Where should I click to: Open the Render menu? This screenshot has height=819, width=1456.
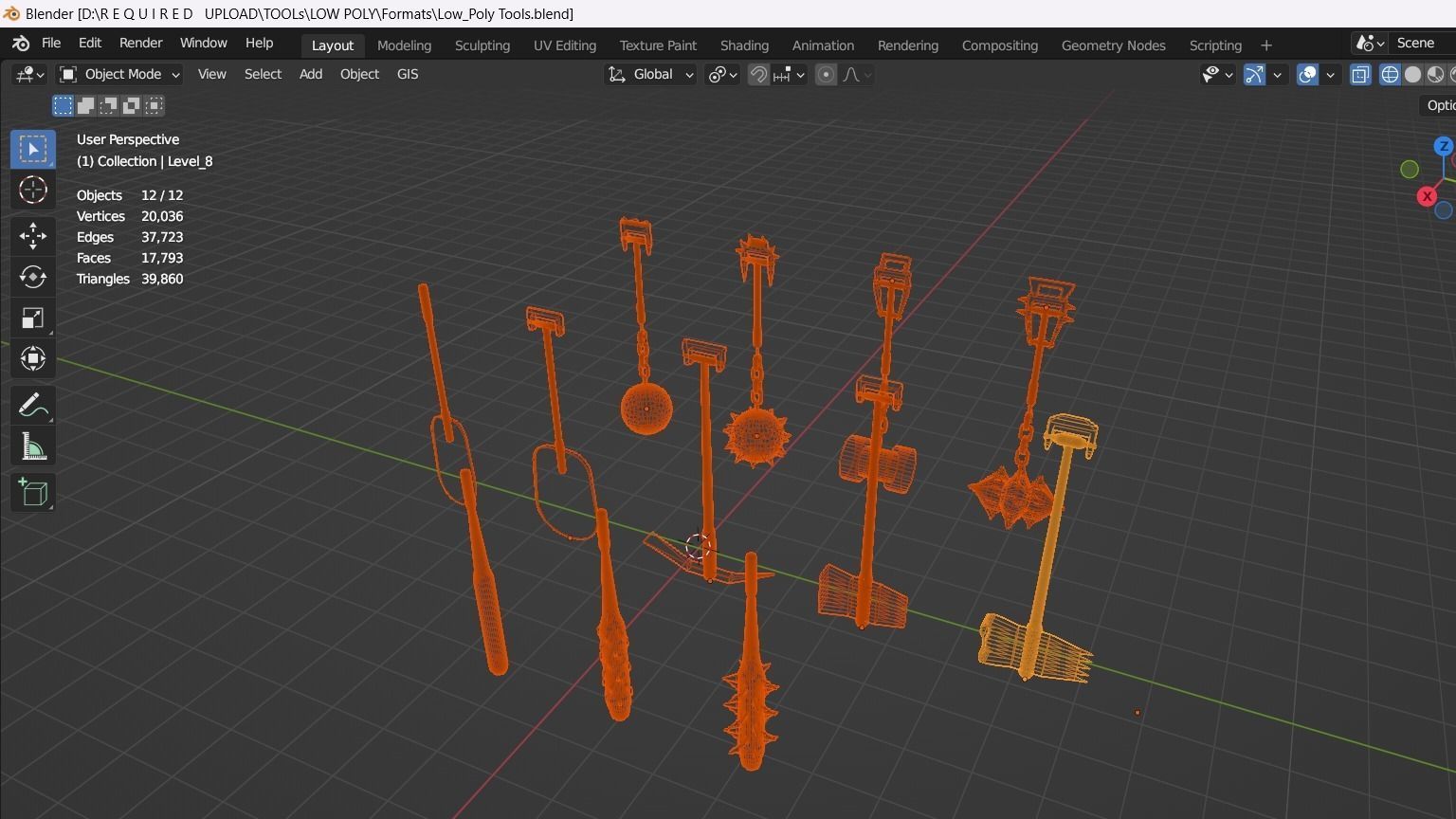[140, 44]
